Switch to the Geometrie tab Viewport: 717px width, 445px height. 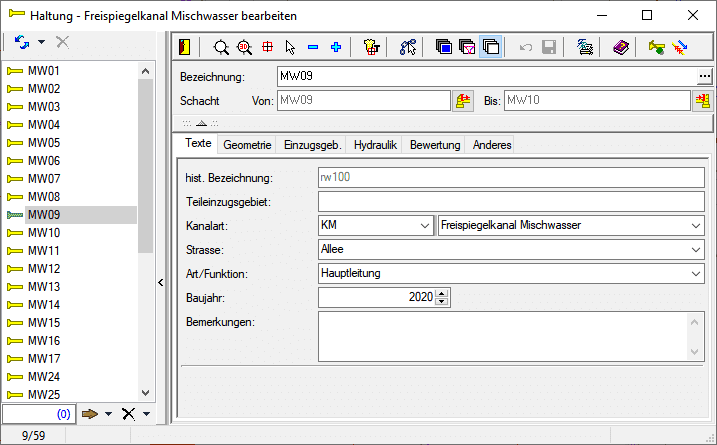point(247,145)
